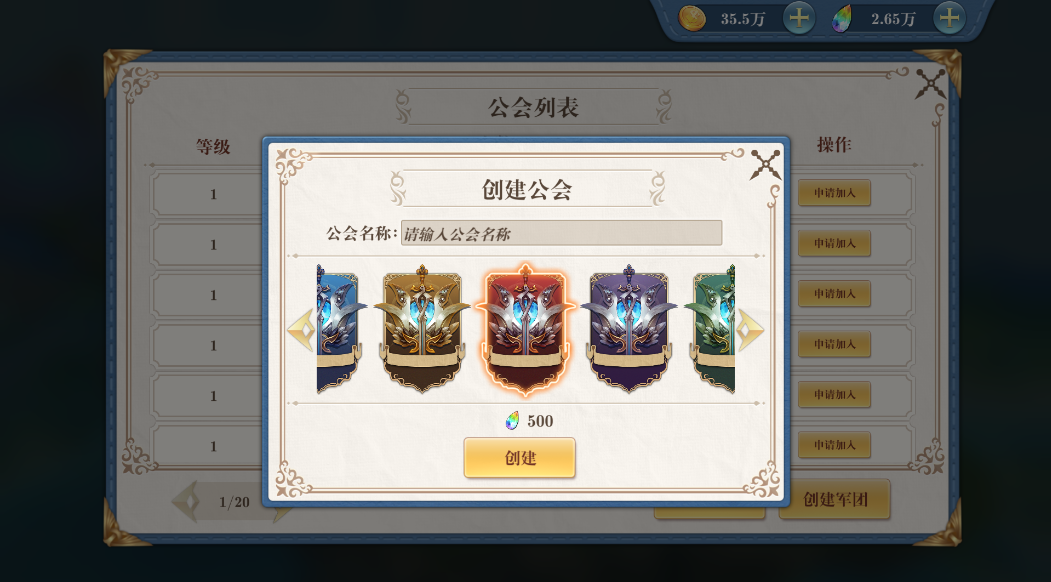Show next emblems with right arrow
This screenshot has width=1051, height=582.
coord(750,330)
